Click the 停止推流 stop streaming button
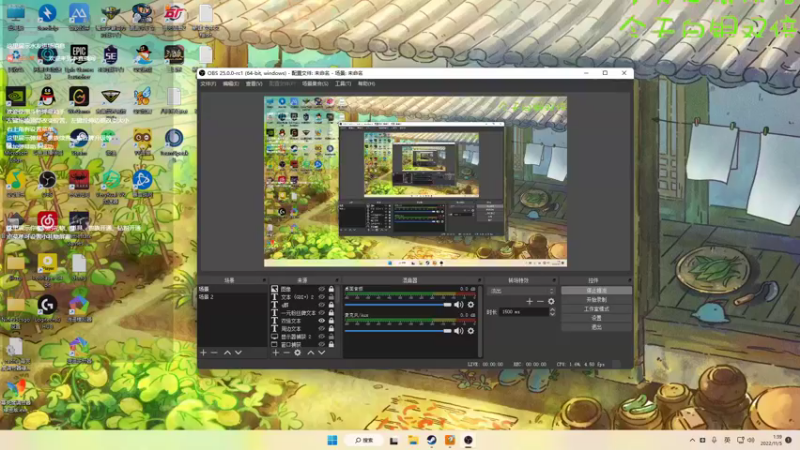This screenshot has height=450, width=800. tap(596, 290)
